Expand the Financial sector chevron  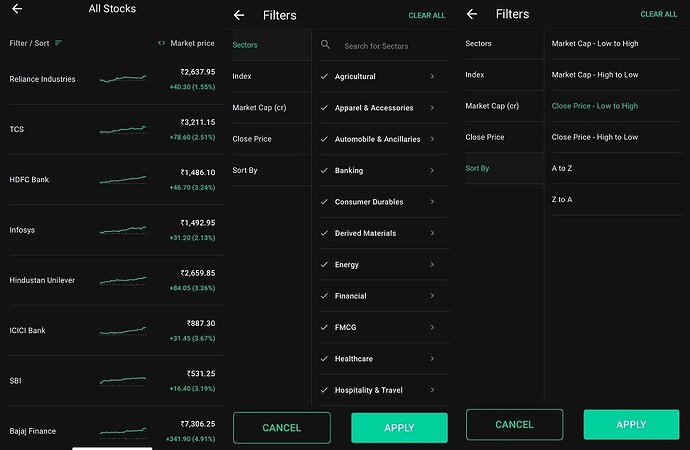(432, 296)
